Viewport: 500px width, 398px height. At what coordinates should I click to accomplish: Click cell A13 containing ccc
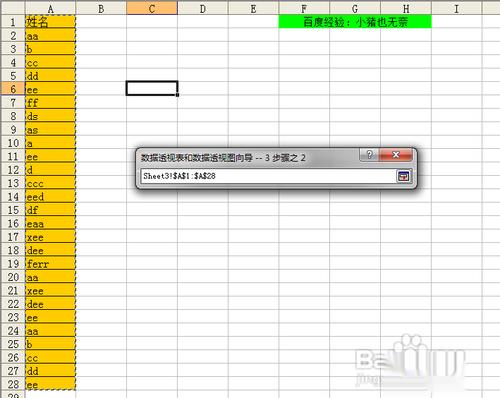[50, 183]
